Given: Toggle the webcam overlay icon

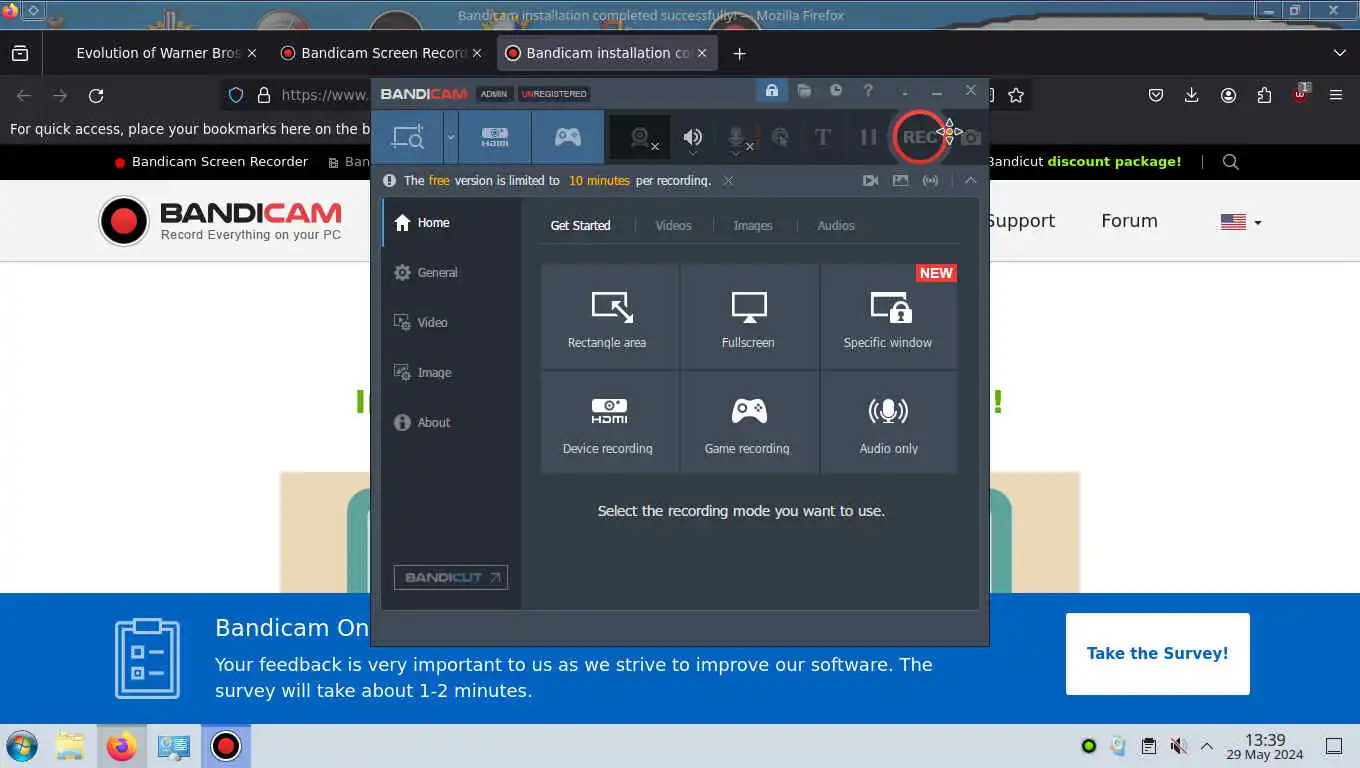Looking at the screenshot, I should pos(641,138).
